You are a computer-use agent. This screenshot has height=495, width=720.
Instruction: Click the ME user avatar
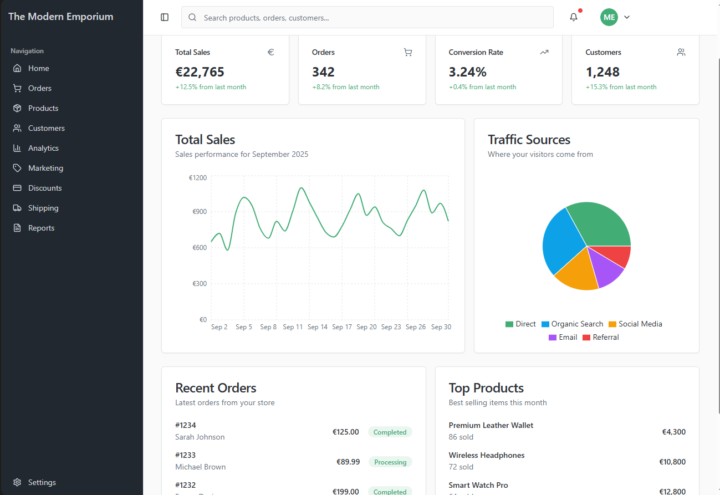tap(609, 17)
